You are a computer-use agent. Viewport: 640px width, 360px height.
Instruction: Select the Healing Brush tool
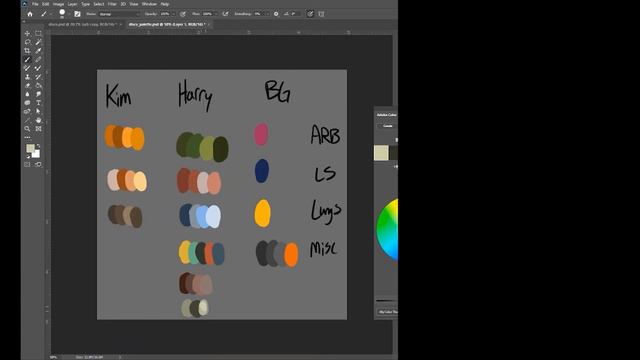pyautogui.click(x=38, y=60)
